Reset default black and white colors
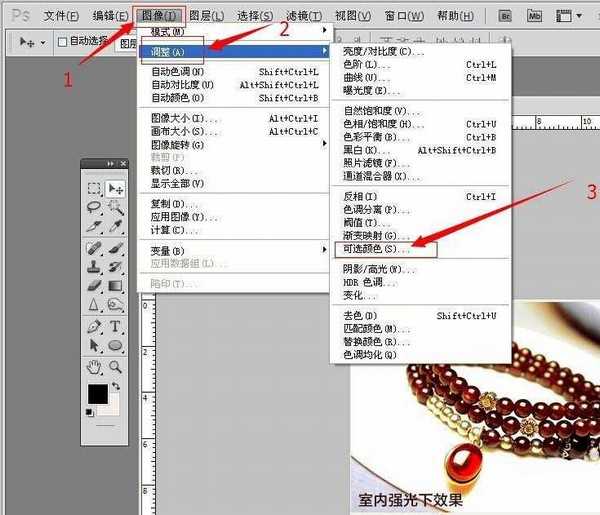 click(89, 410)
